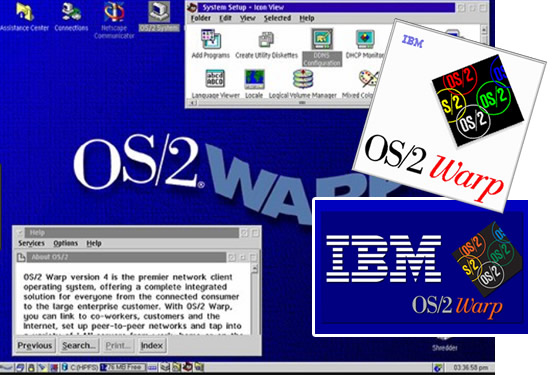Open the Help menu in System Setup

[307, 18]
